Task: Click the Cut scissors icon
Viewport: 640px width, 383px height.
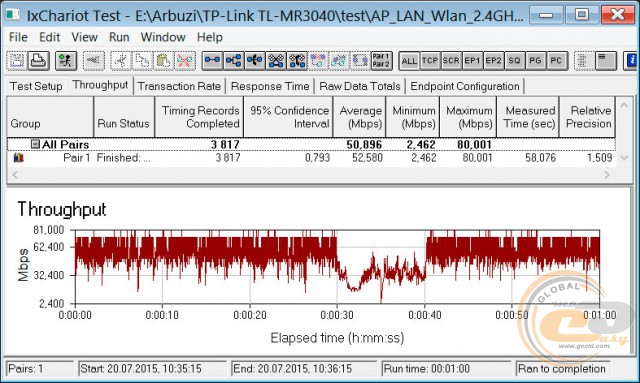Action: click(121, 61)
